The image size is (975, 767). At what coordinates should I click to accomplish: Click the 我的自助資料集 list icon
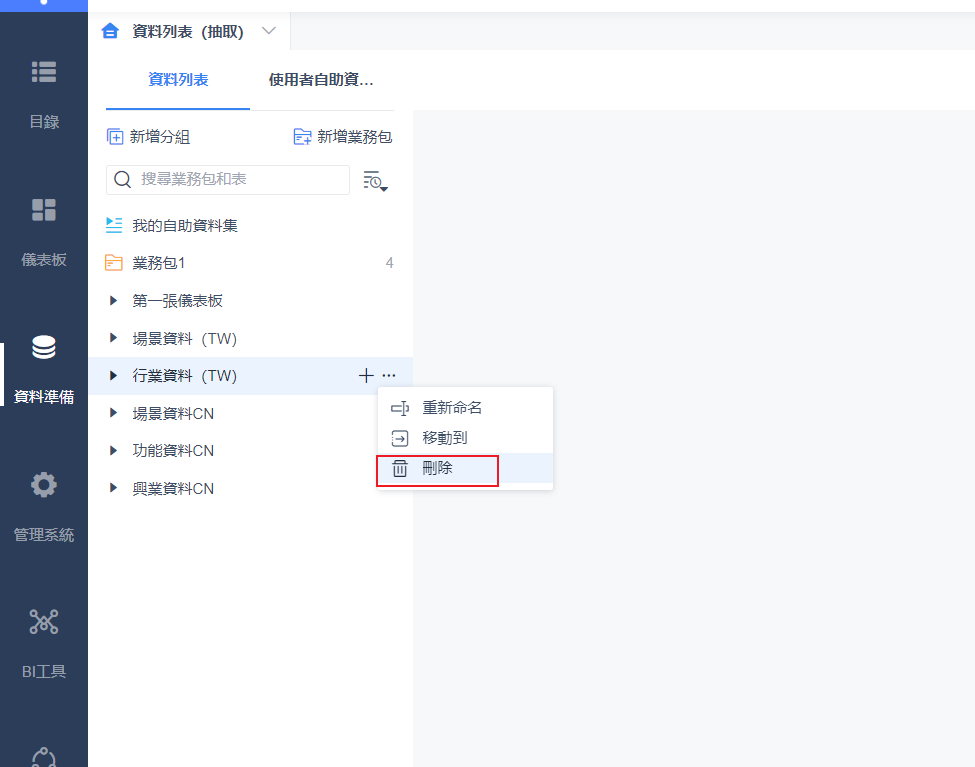pos(114,225)
